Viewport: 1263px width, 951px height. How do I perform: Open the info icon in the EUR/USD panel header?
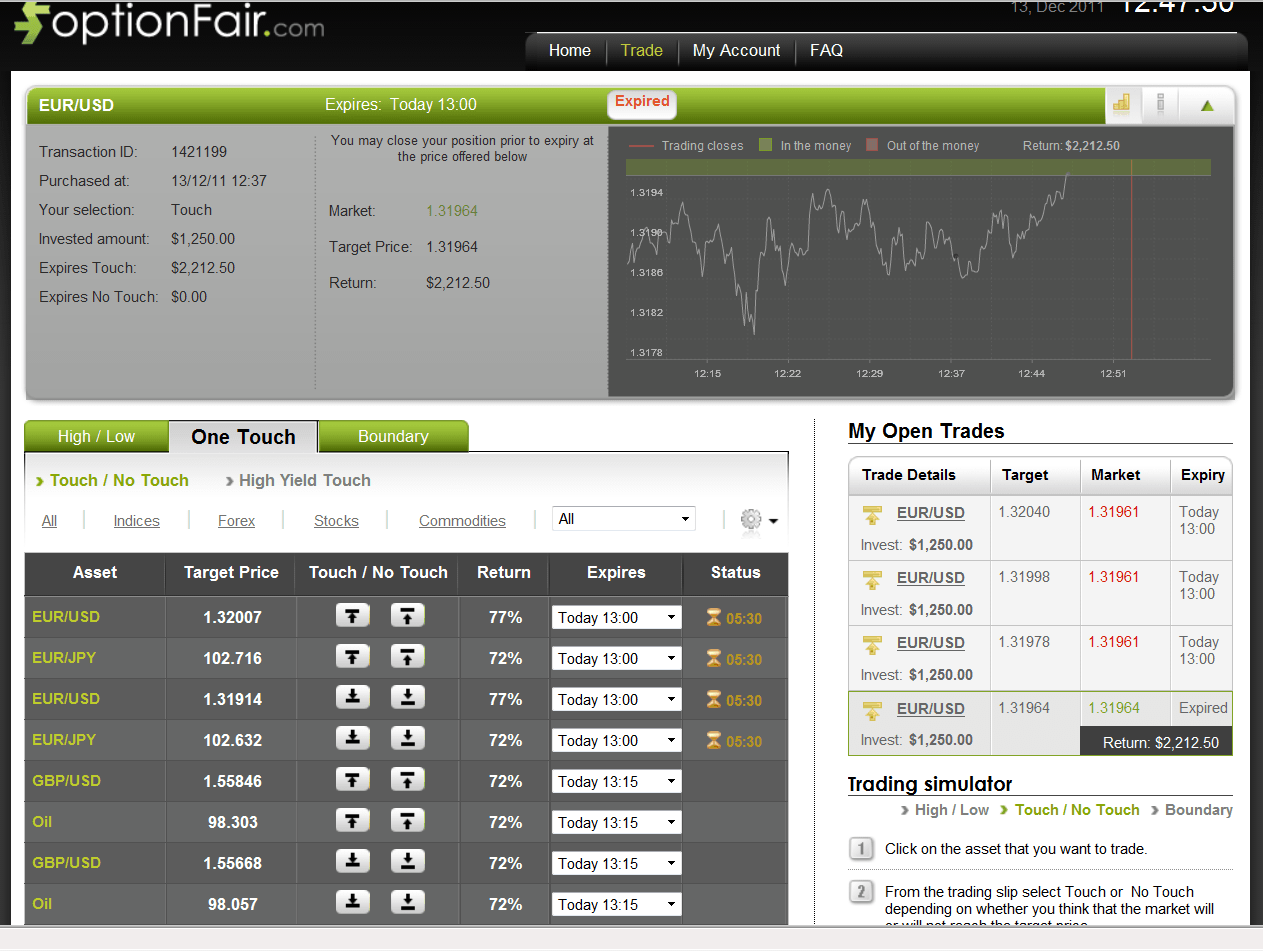pos(1160,103)
